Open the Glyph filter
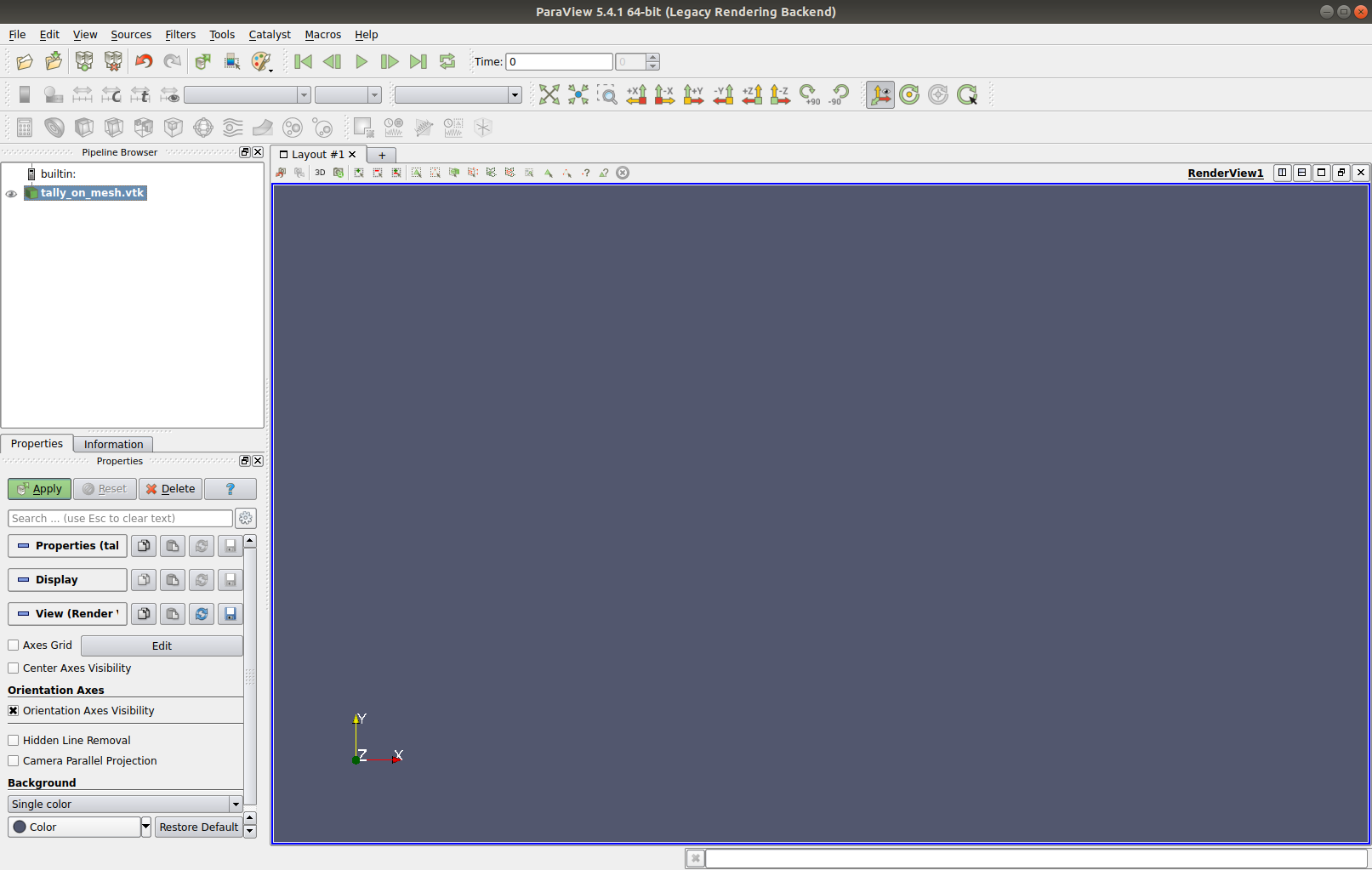 click(202, 128)
